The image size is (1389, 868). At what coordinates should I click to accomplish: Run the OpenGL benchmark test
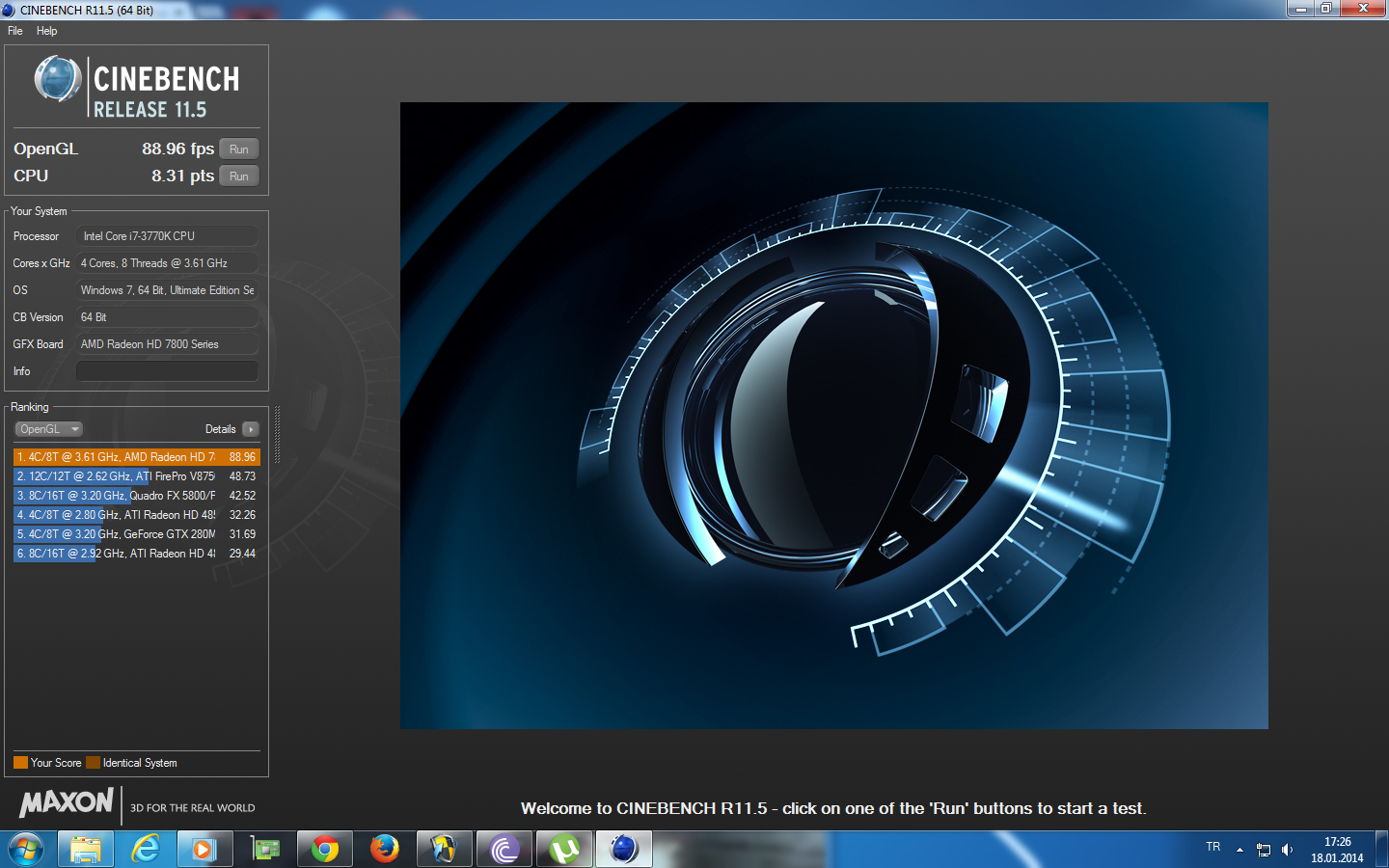[x=239, y=149]
